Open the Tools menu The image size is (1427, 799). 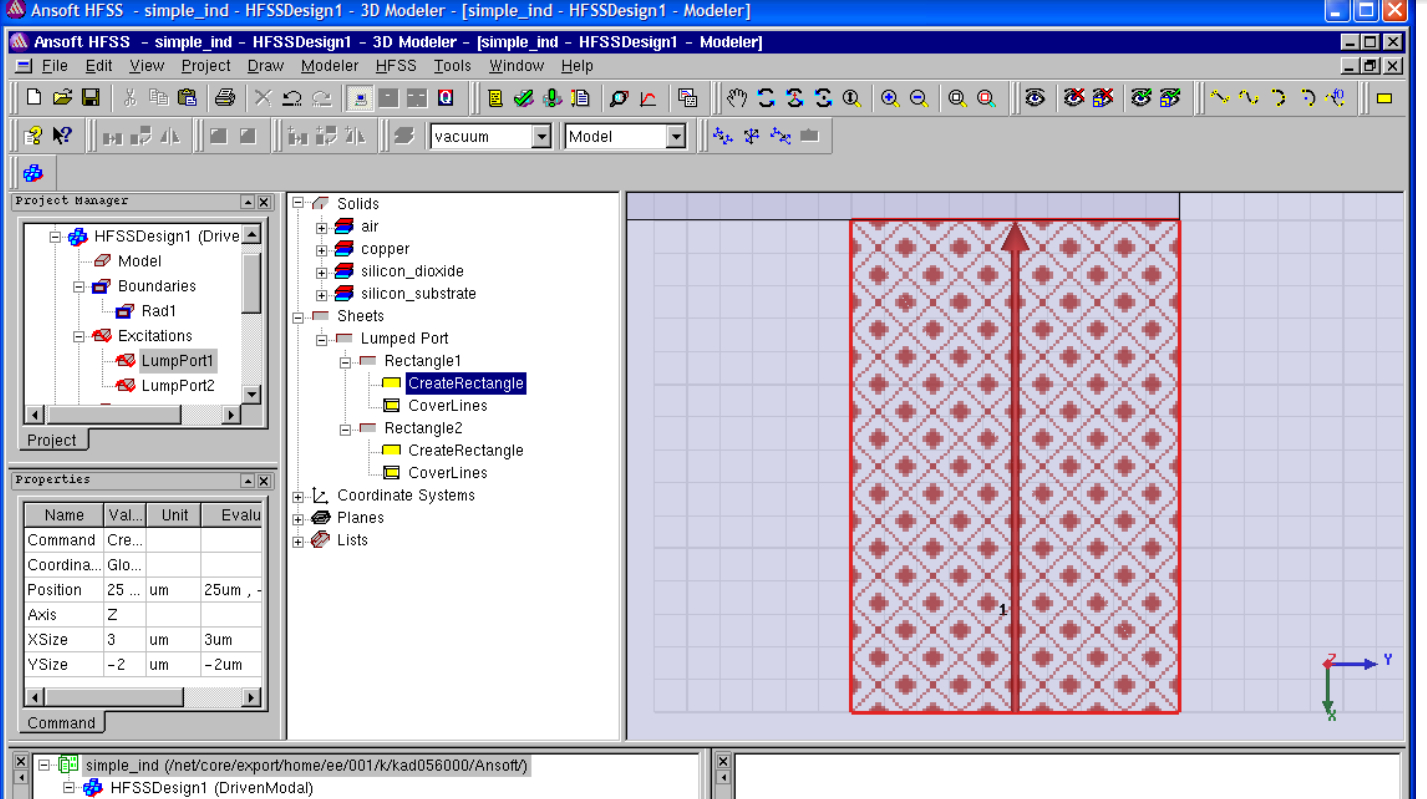pos(452,66)
